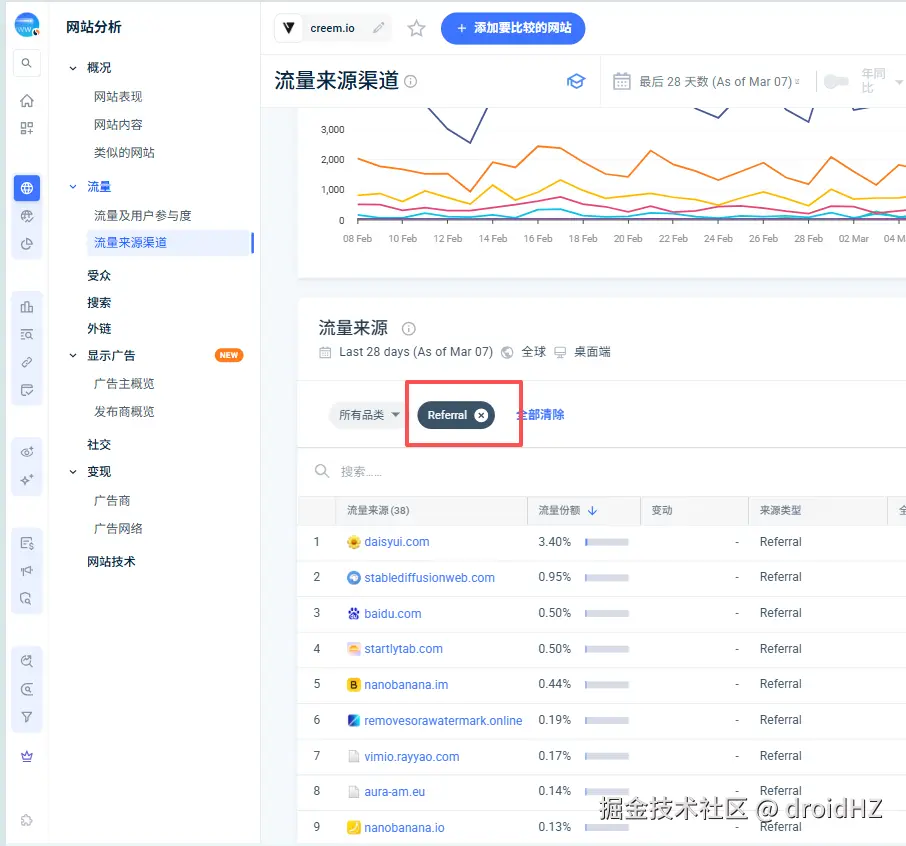The image size is (906, 846).
Task: Open 外链 in sidebar
Action: point(99,329)
